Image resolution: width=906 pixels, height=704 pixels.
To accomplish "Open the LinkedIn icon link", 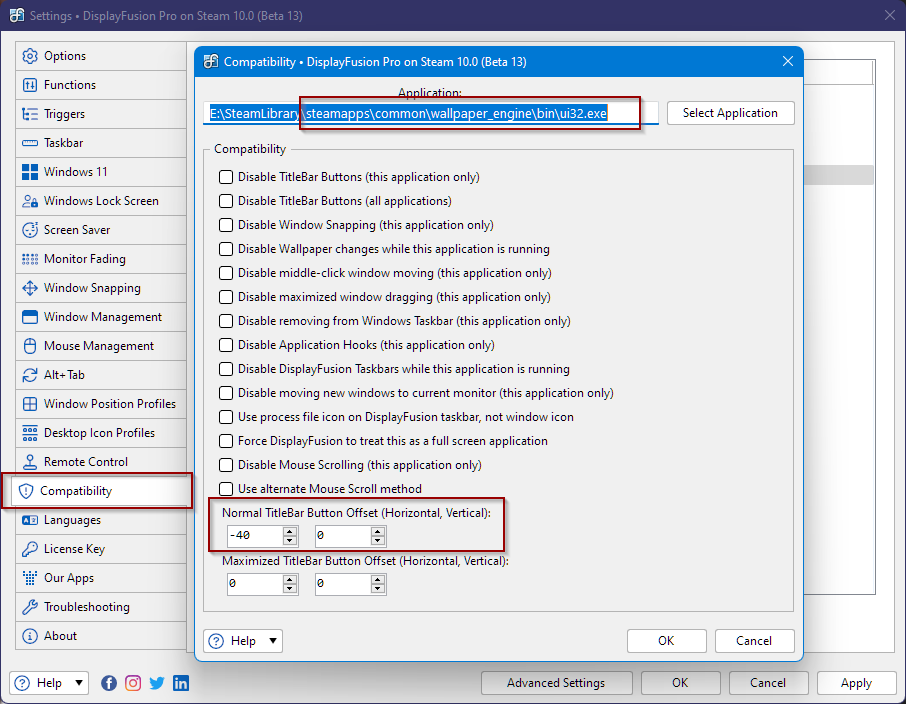I will click(x=181, y=683).
